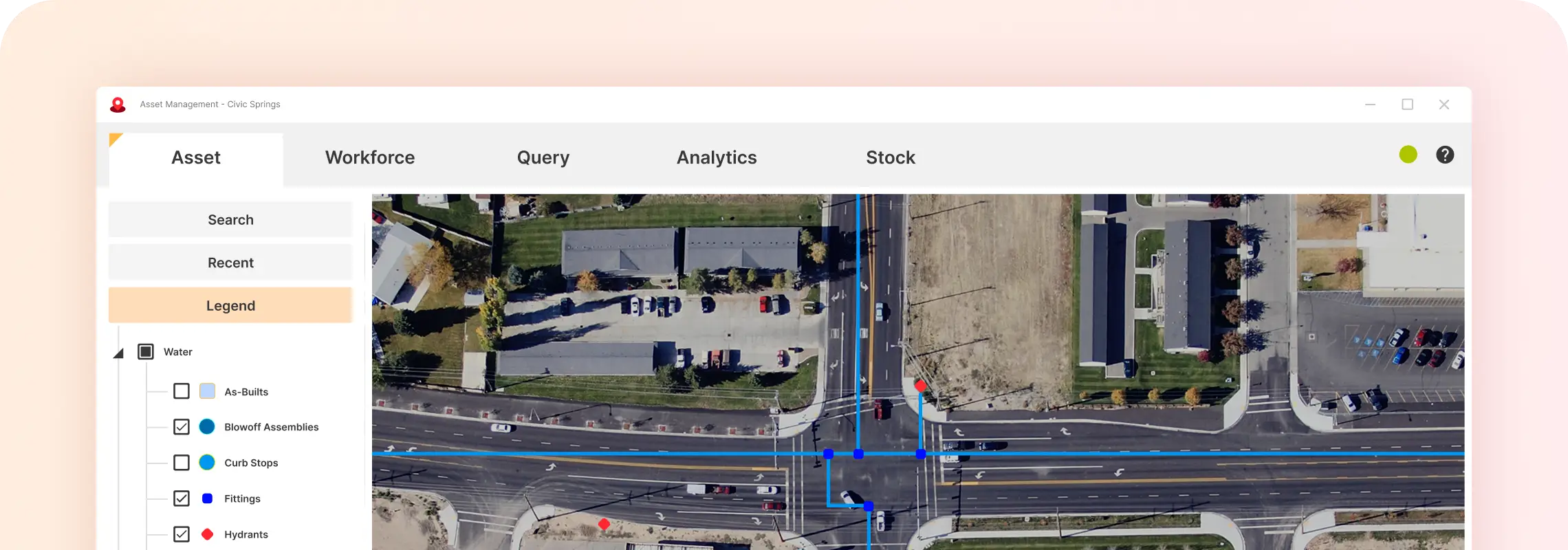Uncheck the Blowoff Assemblies checkbox

click(x=182, y=427)
